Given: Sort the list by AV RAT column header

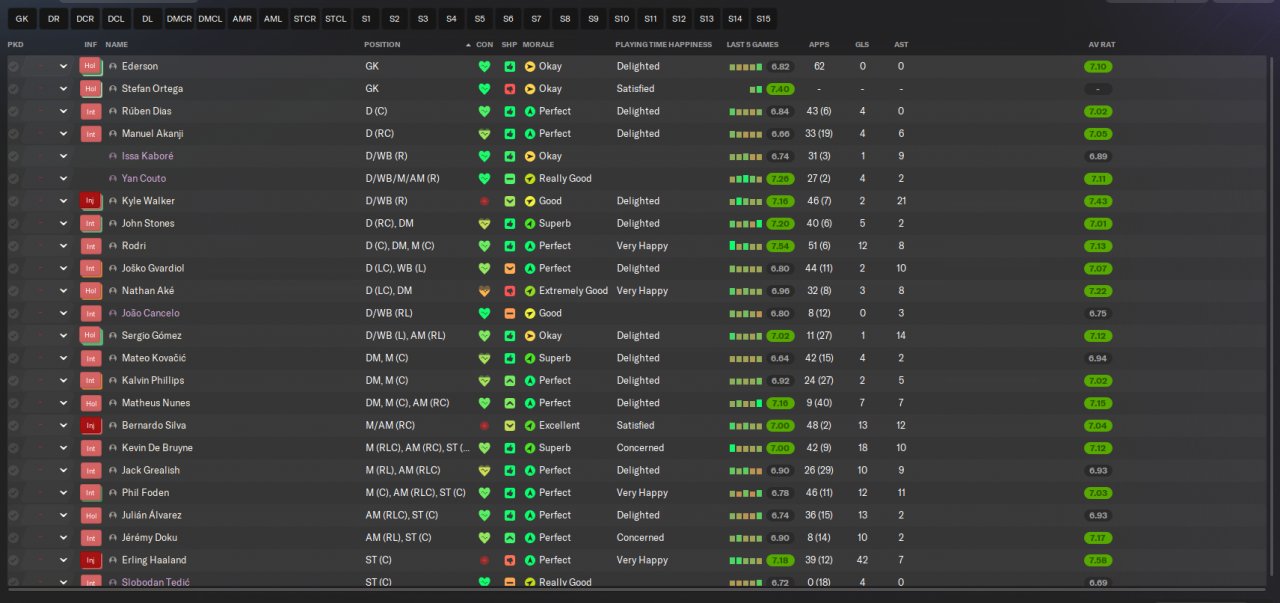Looking at the screenshot, I should (x=1101, y=45).
